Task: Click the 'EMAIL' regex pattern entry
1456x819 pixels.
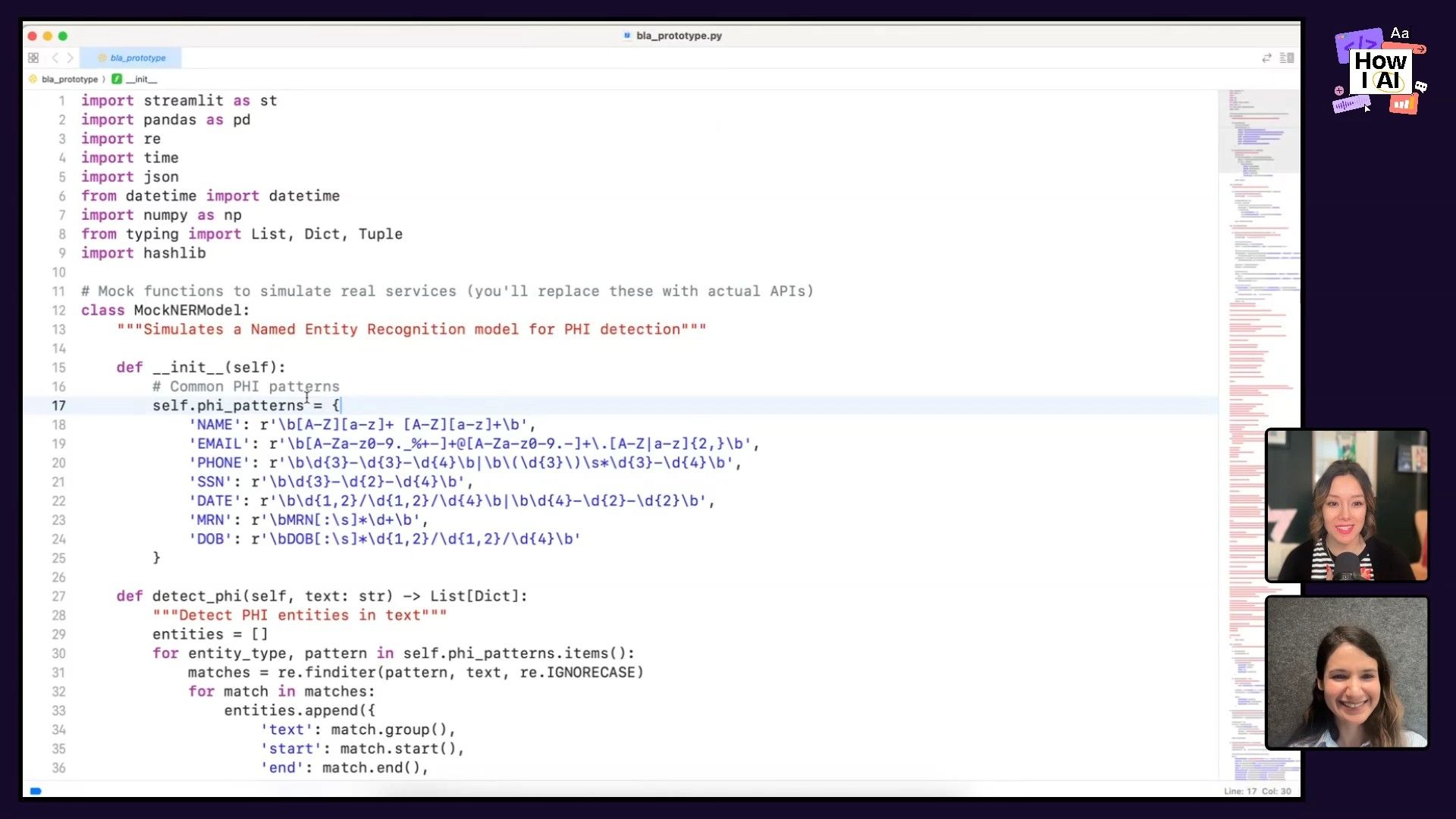Action: (x=474, y=444)
